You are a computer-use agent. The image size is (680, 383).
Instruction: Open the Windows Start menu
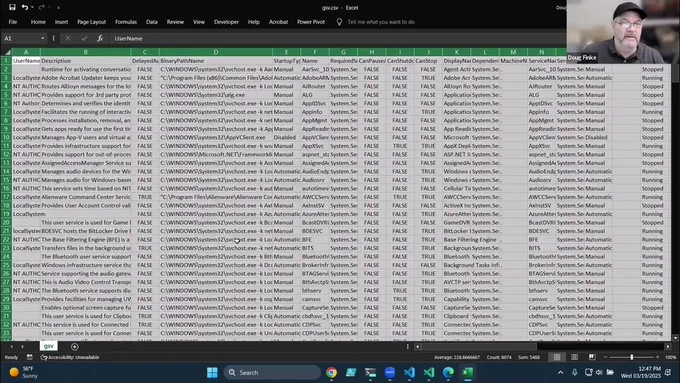212,373
